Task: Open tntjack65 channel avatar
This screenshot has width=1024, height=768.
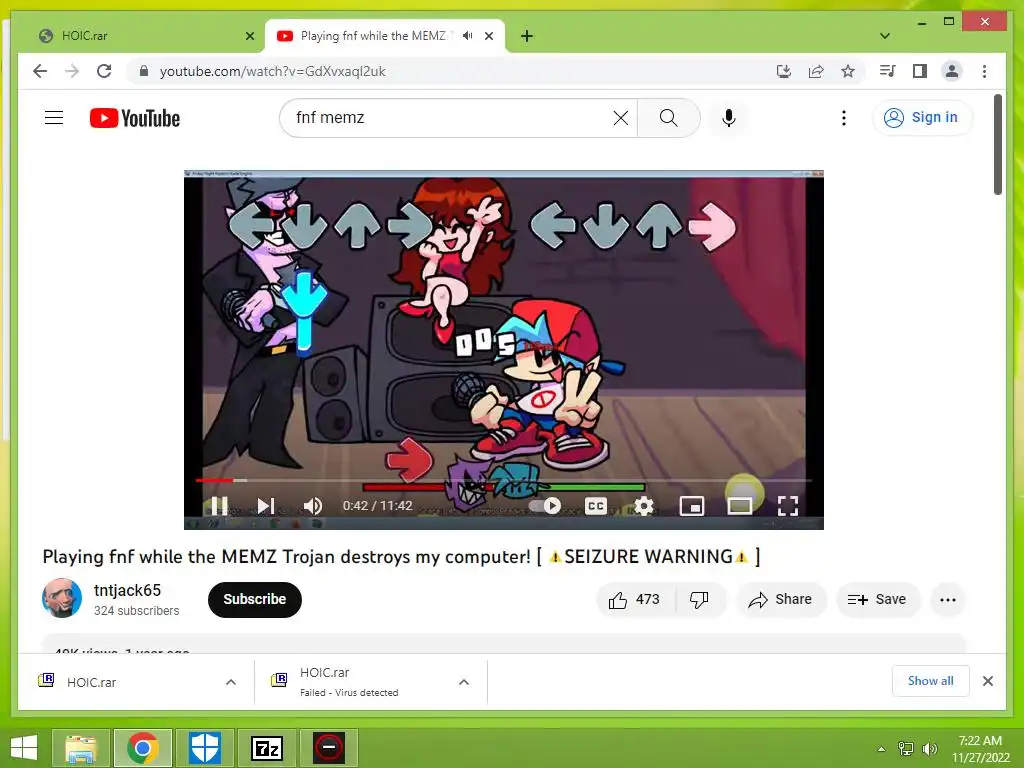Action: coord(62,598)
